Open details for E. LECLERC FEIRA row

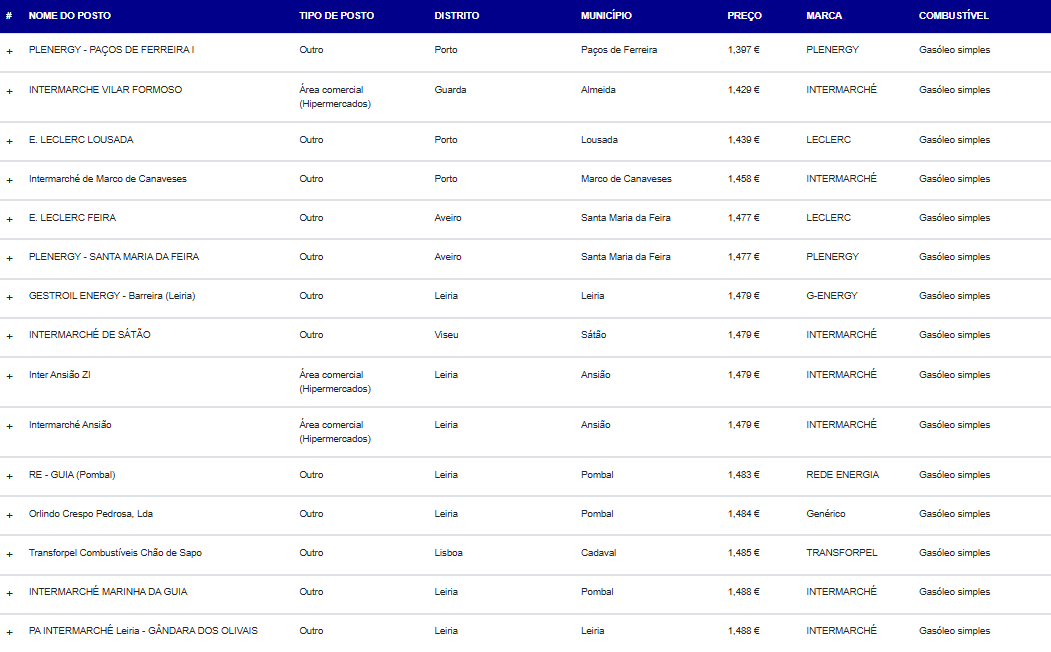pos(10,219)
